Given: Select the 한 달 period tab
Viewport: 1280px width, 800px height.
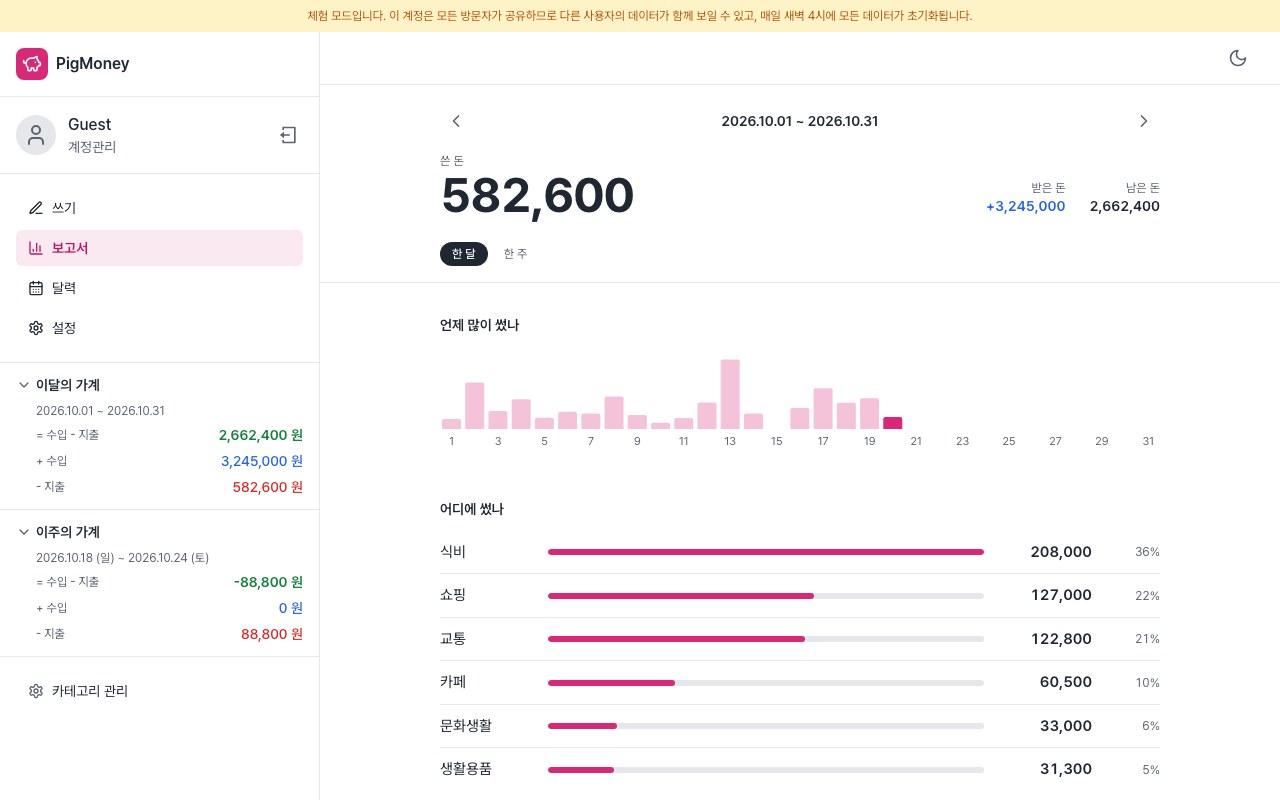Looking at the screenshot, I should (464, 254).
